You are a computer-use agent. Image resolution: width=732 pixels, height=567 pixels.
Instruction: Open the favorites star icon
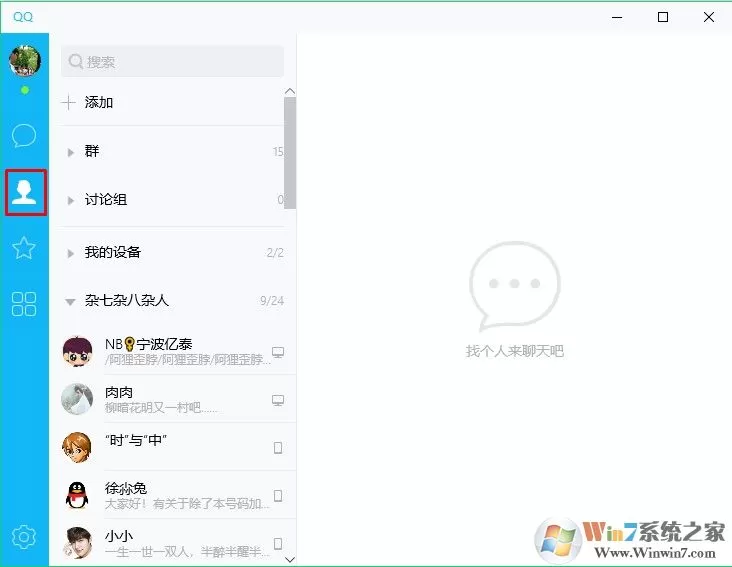click(x=24, y=248)
